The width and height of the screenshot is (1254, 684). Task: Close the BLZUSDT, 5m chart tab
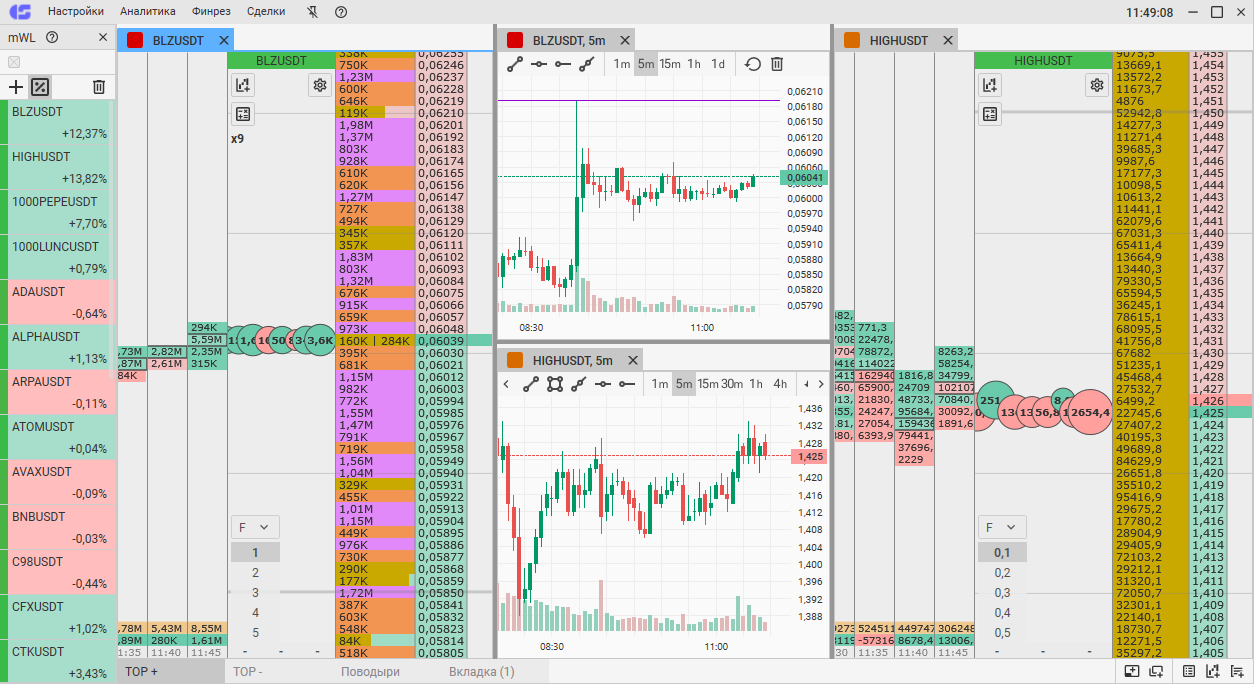(625, 40)
